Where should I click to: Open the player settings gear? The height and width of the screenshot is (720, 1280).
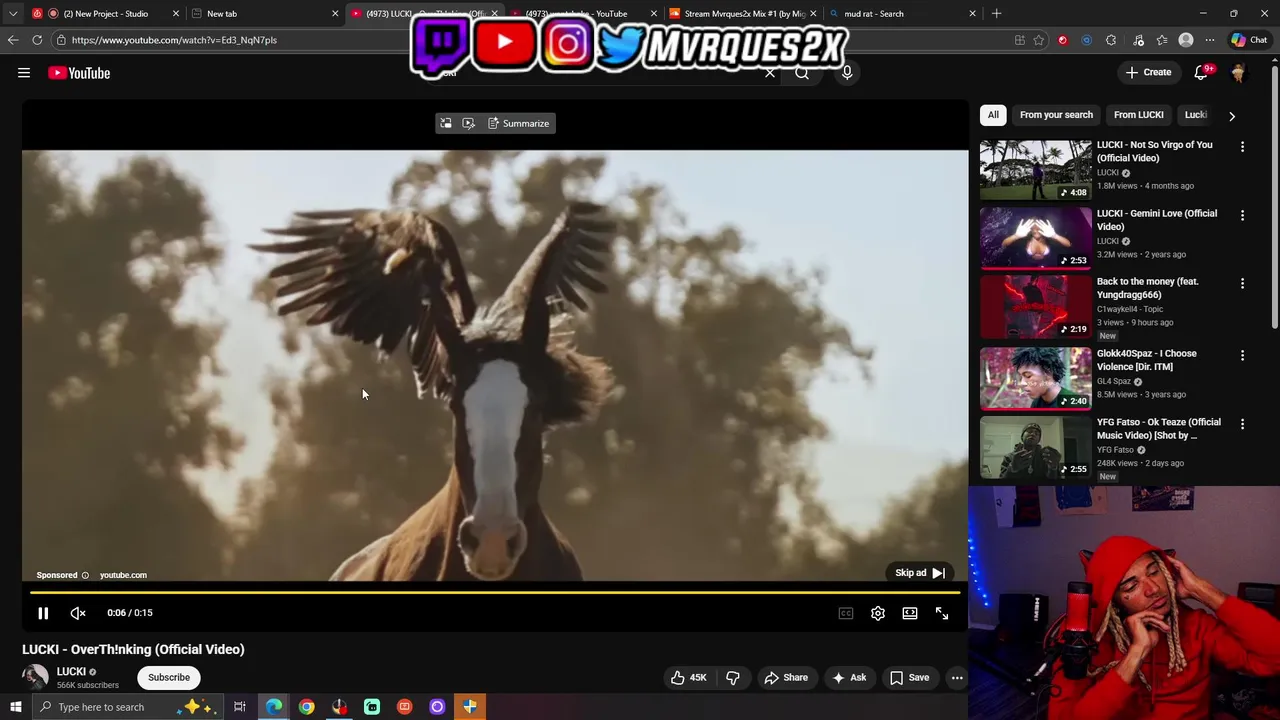click(878, 613)
